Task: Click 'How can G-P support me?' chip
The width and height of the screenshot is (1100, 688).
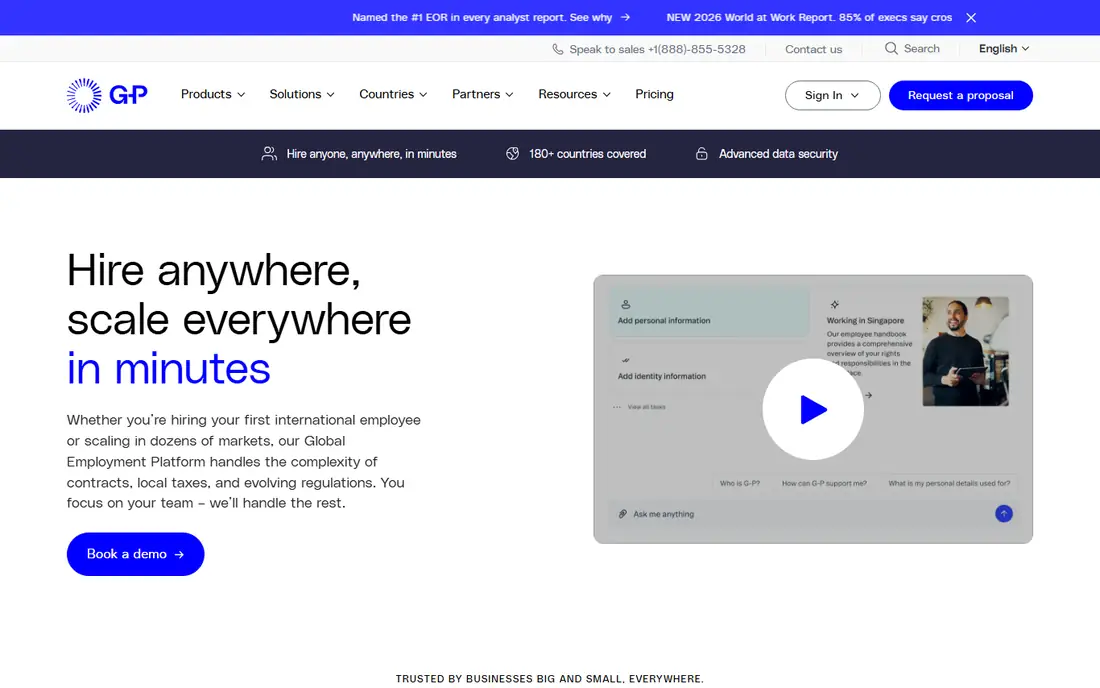Action: (824, 483)
